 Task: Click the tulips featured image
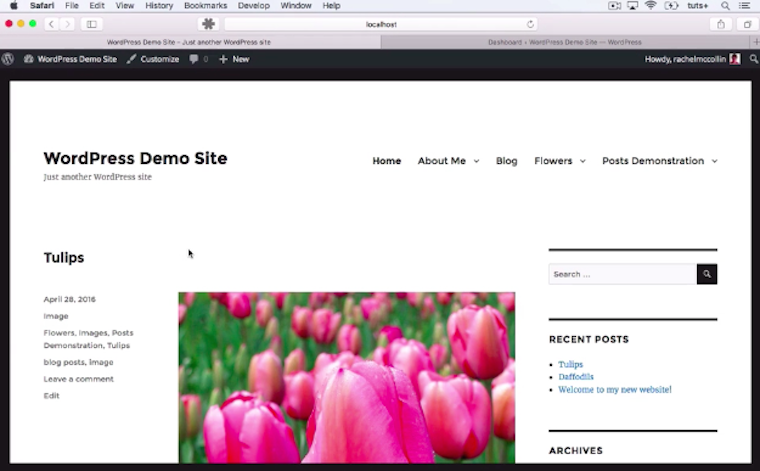pos(347,377)
